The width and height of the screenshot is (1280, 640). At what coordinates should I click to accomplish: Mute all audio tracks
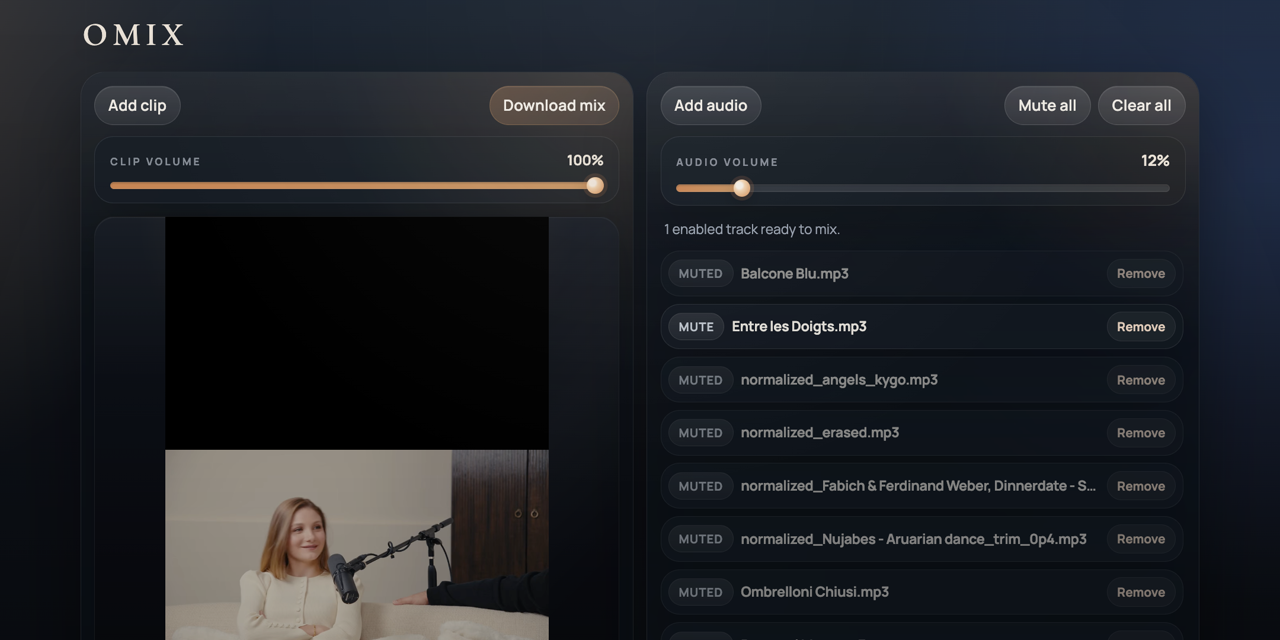[1047, 105]
